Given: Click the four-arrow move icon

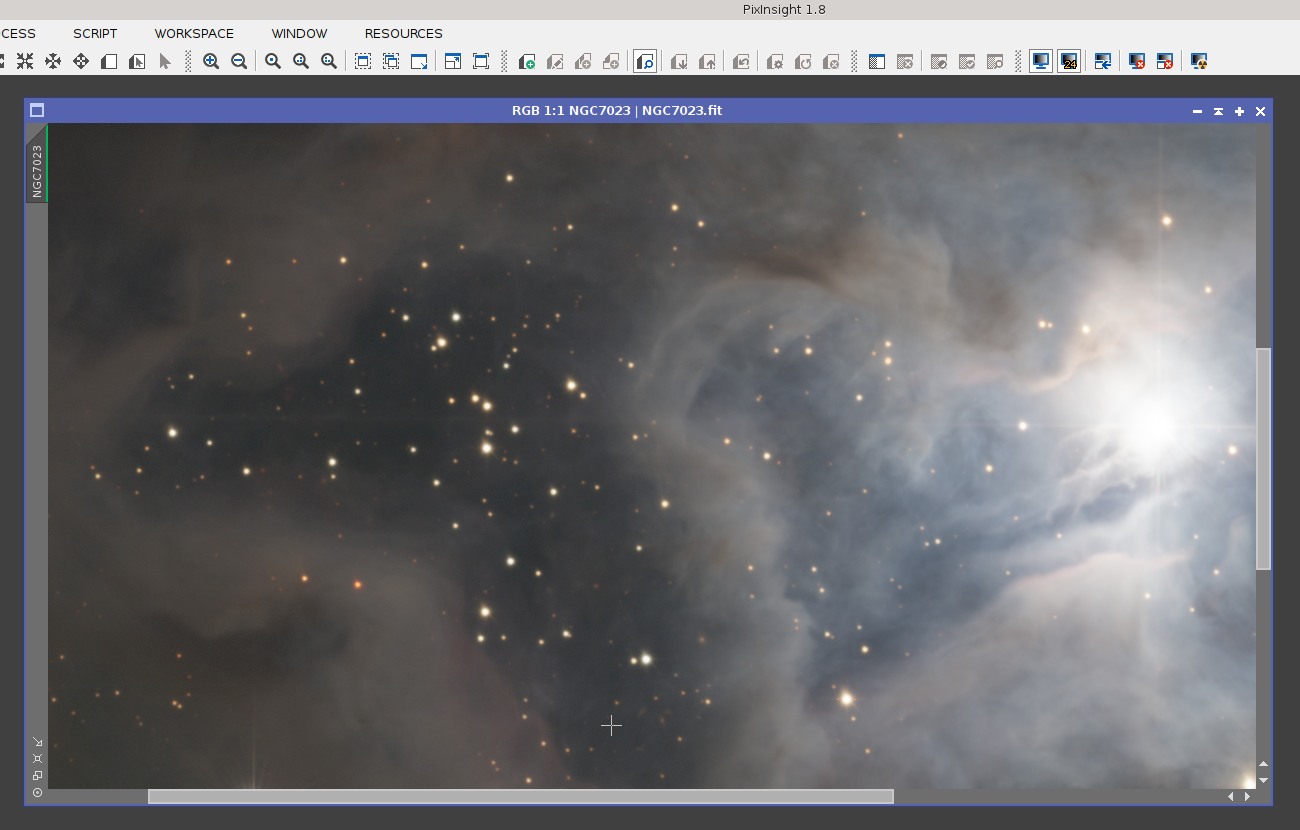Looking at the screenshot, I should point(81,61).
